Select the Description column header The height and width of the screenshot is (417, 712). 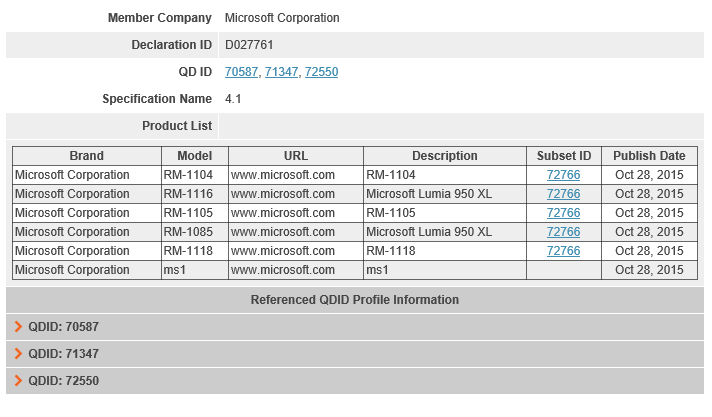445,156
